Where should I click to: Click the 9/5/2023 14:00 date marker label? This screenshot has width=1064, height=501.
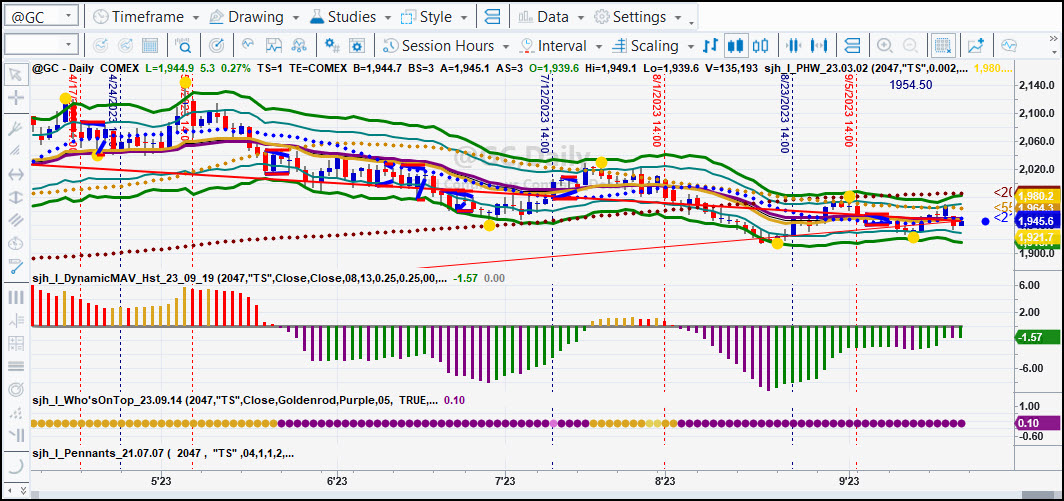click(848, 111)
